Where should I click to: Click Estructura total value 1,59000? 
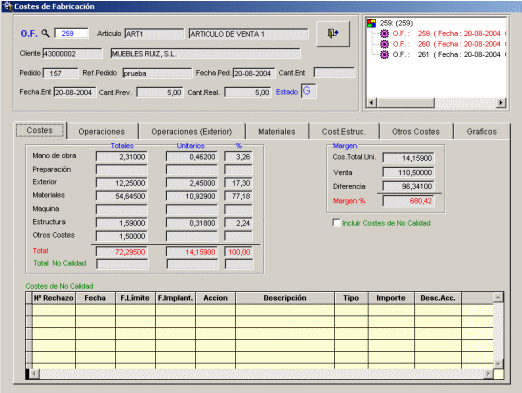coord(122,223)
